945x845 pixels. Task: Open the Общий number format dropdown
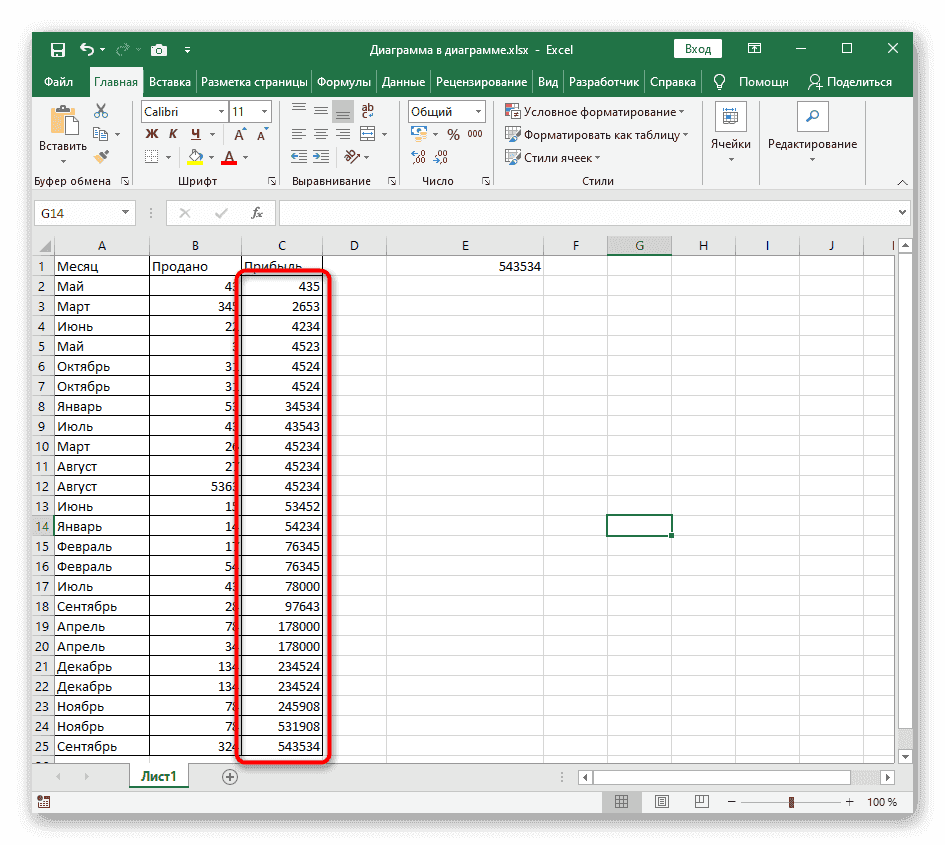pos(476,111)
